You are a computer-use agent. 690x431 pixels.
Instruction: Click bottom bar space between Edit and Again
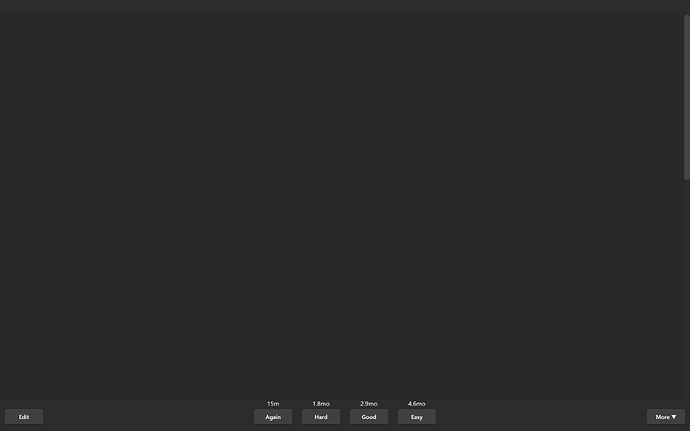(148, 417)
